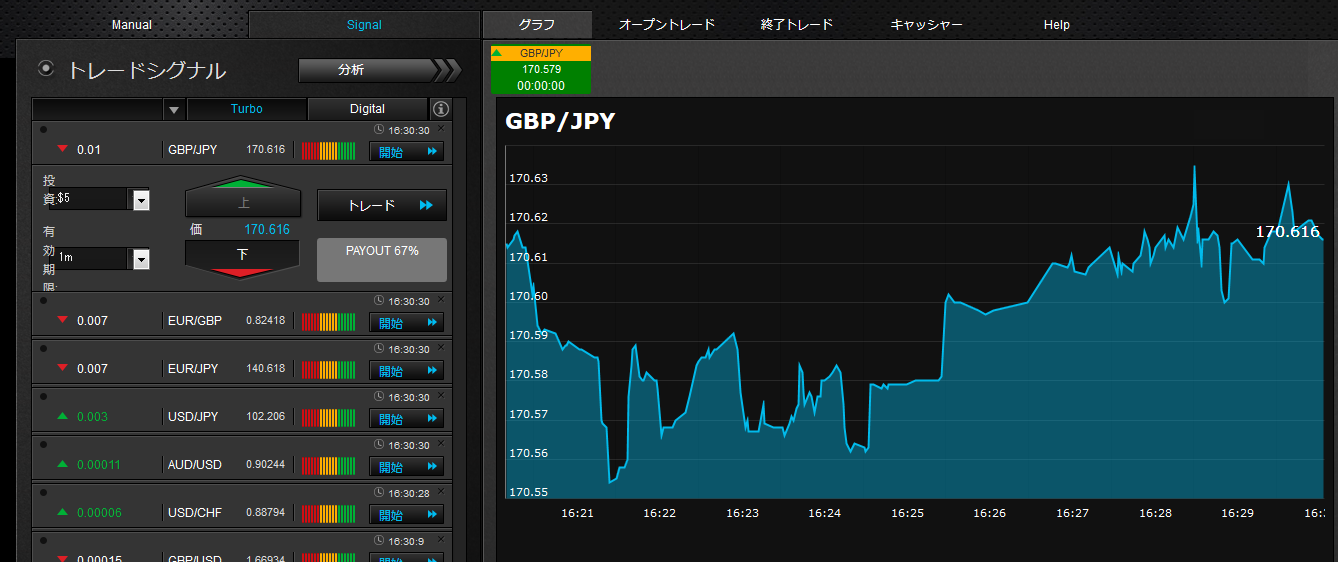Toggle the dot indicator on GBP/JPY row
This screenshot has width=1338, height=562.
point(43,129)
